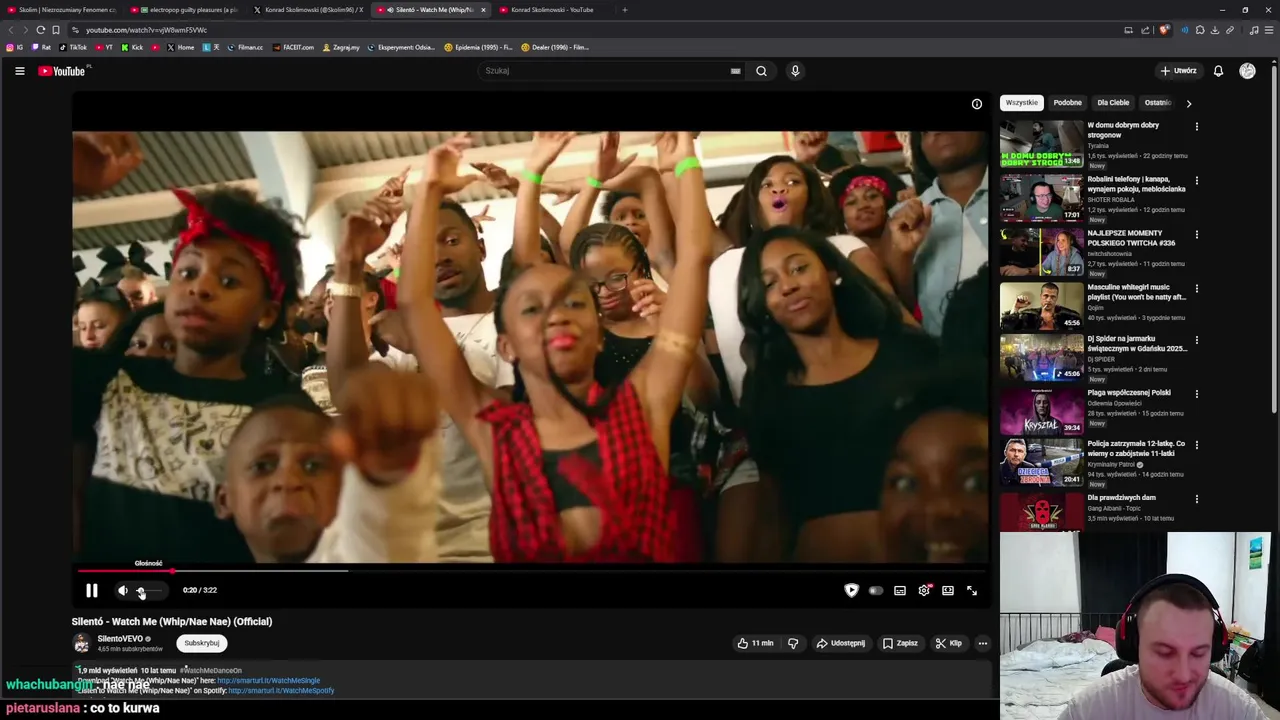The height and width of the screenshot is (720, 1280).
Task: Like the video, 11 mln
Action: click(755, 643)
